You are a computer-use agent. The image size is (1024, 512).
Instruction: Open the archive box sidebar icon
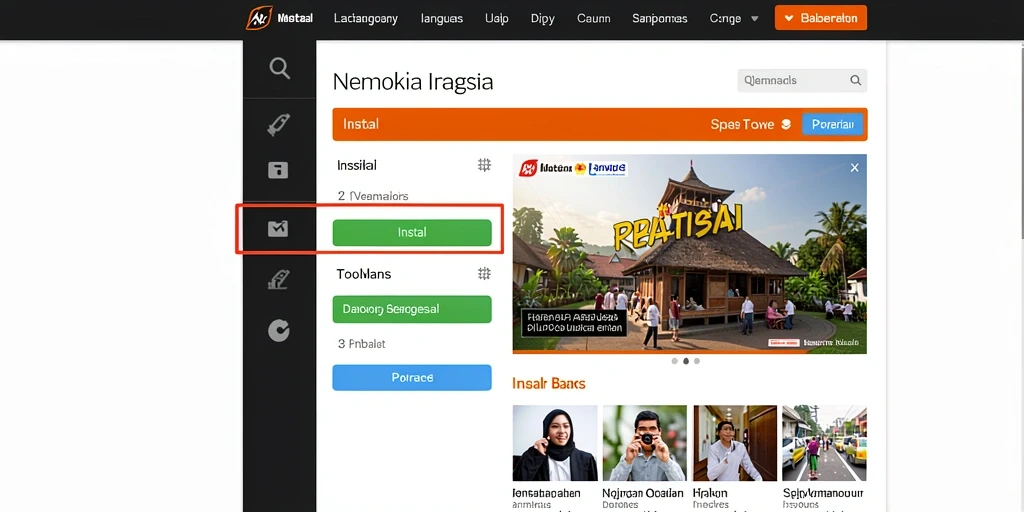[x=278, y=170]
